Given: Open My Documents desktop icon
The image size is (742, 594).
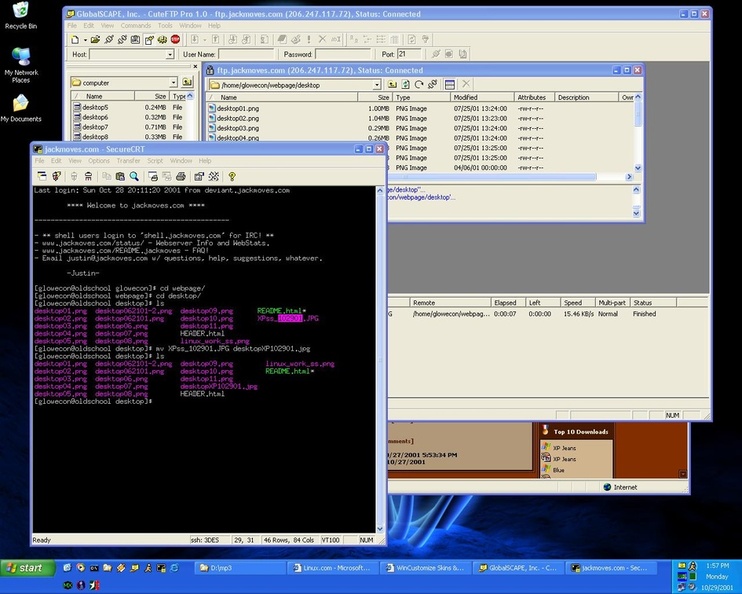Looking at the screenshot, I should point(21,108).
